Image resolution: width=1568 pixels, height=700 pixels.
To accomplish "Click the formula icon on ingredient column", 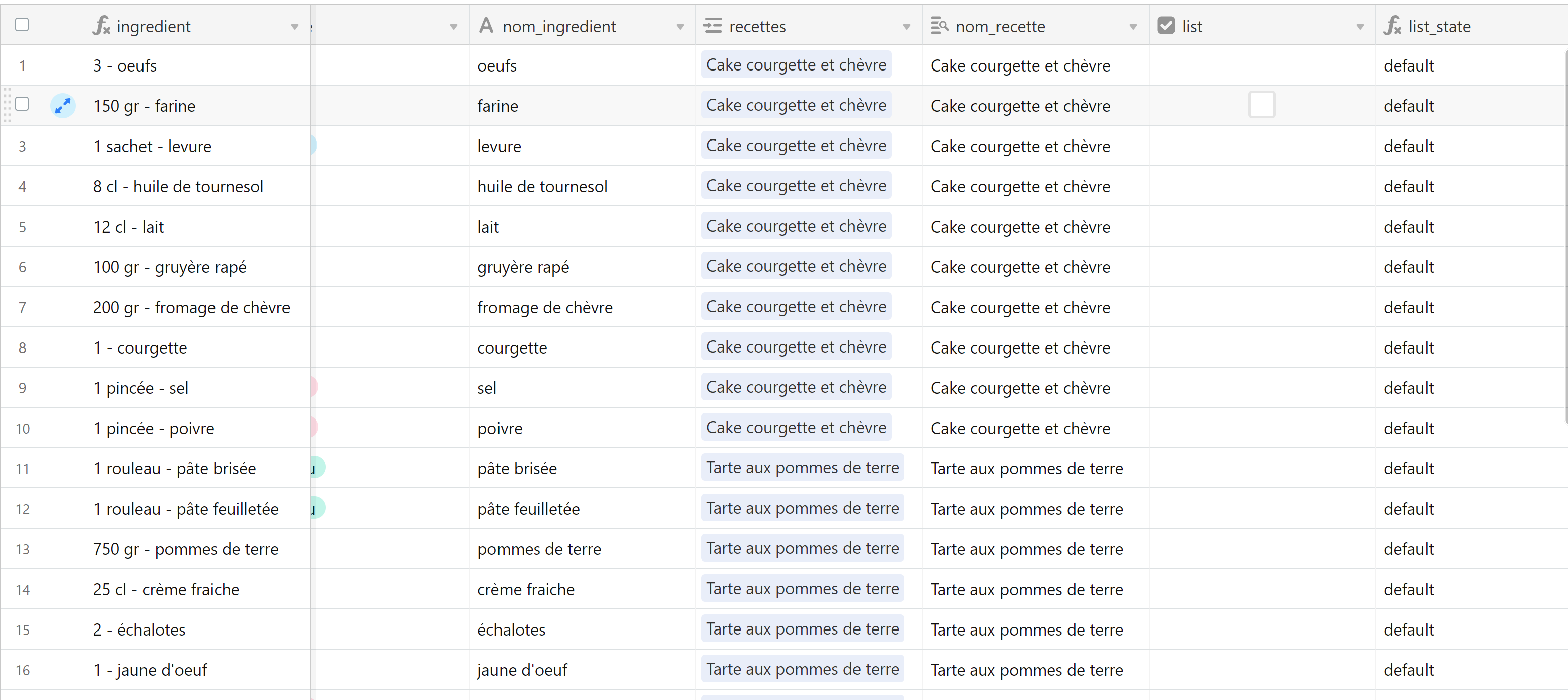I will click(x=101, y=26).
